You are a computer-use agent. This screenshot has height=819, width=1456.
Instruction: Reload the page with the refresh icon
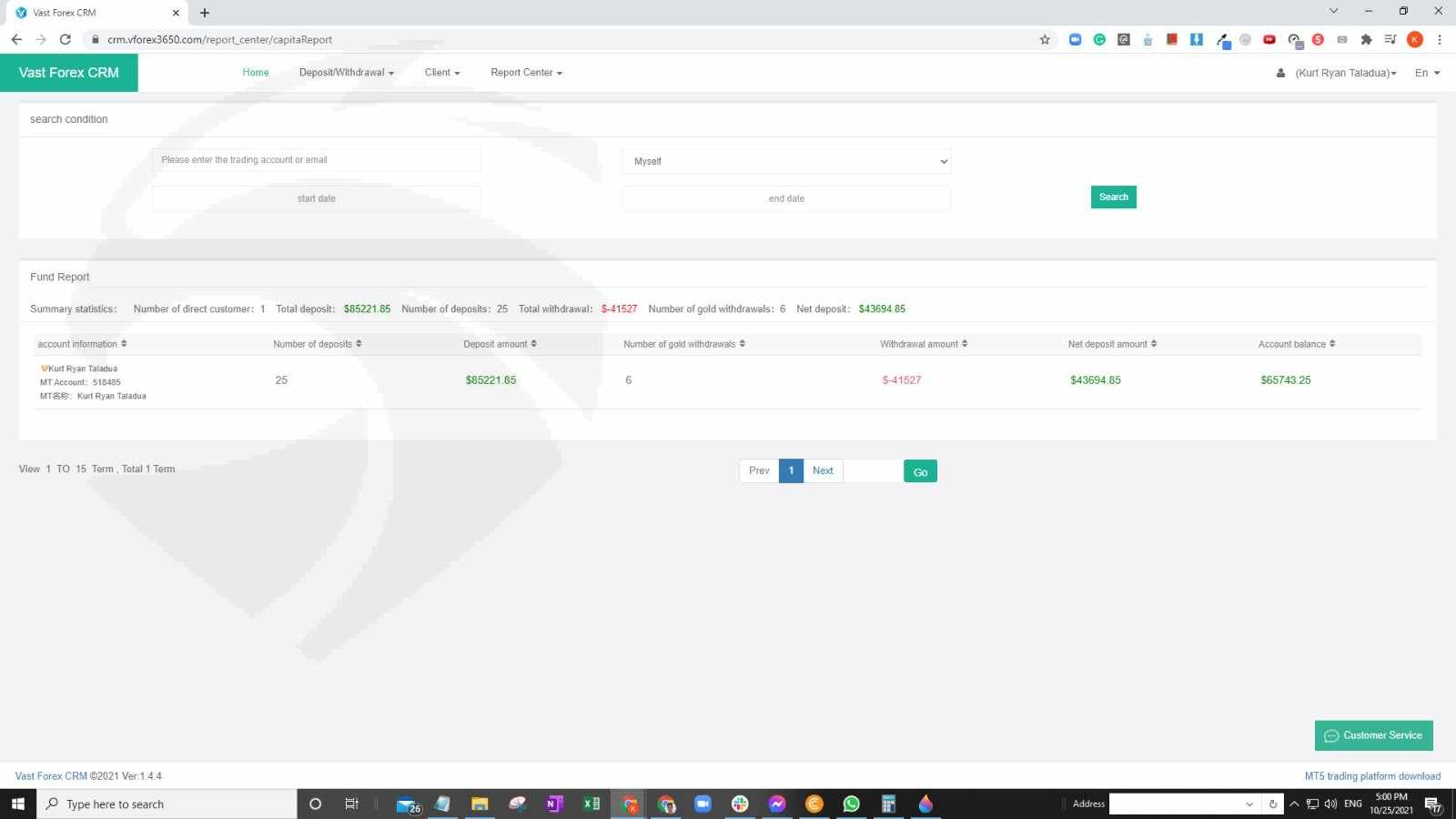tap(66, 39)
